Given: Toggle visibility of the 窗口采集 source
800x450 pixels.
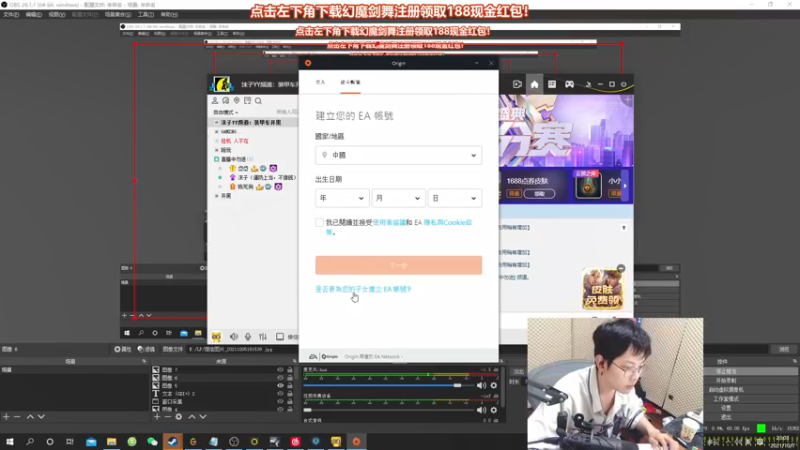Looking at the screenshot, I should pyautogui.click(x=280, y=402).
